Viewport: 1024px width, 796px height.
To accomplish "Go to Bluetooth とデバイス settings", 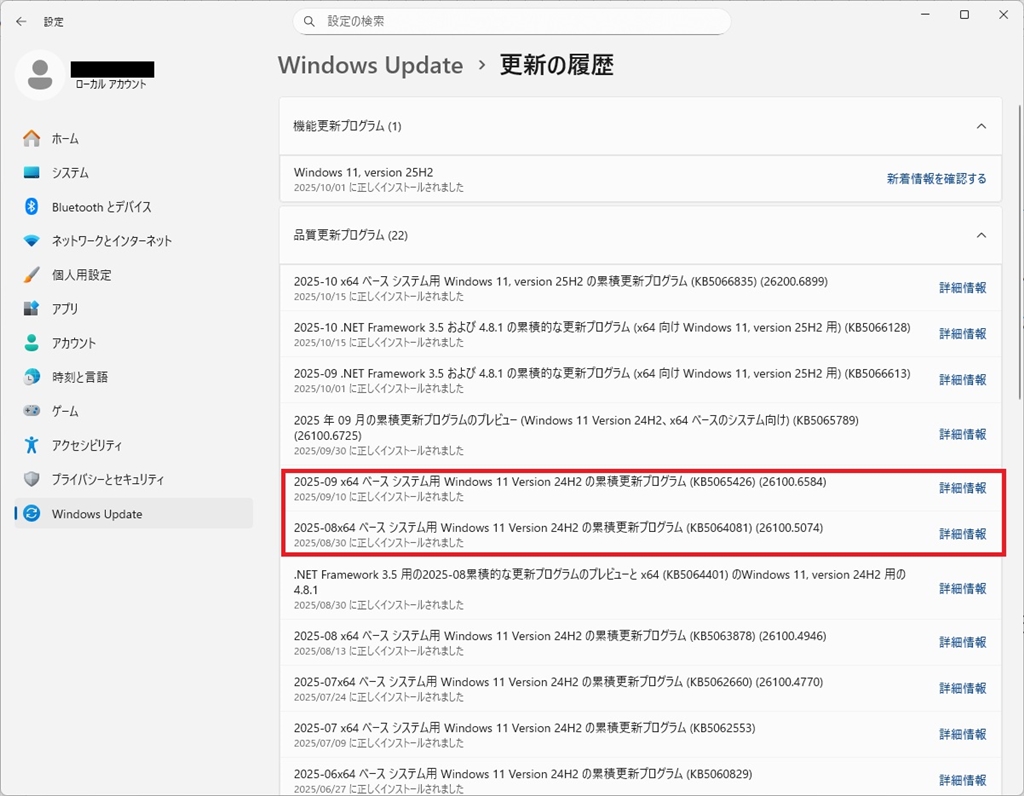I will pyautogui.click(x=133, y=206).
